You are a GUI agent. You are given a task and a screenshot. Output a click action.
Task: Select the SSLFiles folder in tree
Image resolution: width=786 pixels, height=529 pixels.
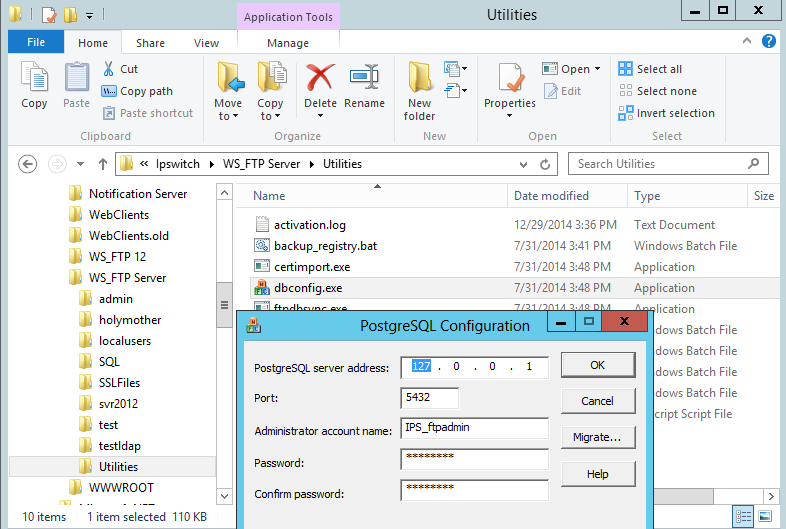[119, 384]
